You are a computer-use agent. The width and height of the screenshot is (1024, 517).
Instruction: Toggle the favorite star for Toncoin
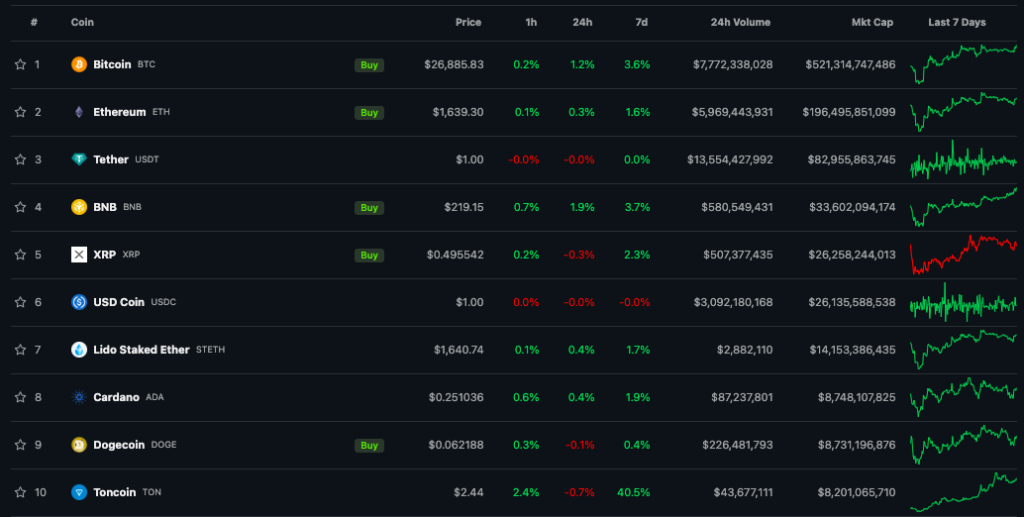coord(20,492)
